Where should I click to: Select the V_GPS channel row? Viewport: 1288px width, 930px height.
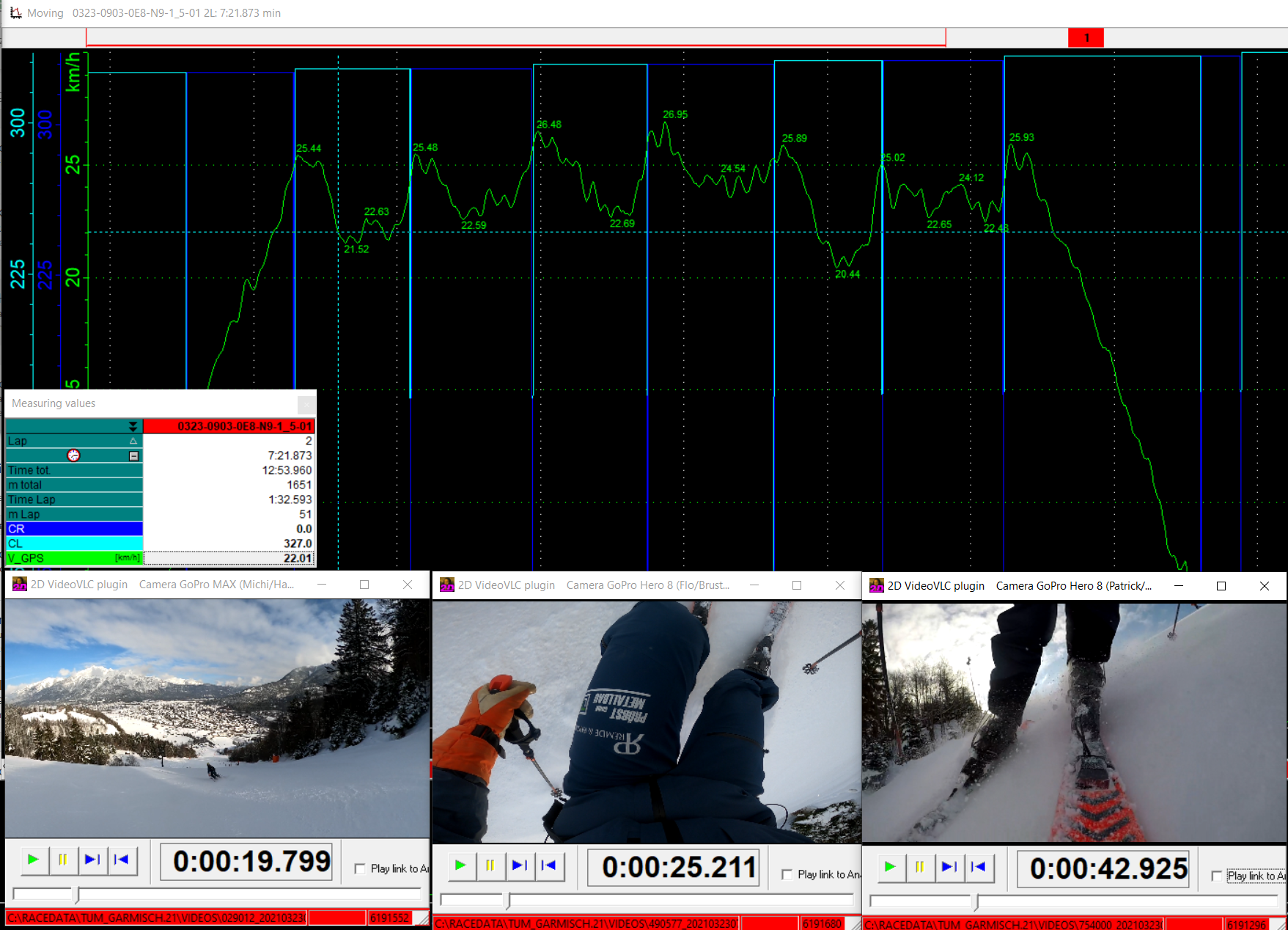[73, 558]
